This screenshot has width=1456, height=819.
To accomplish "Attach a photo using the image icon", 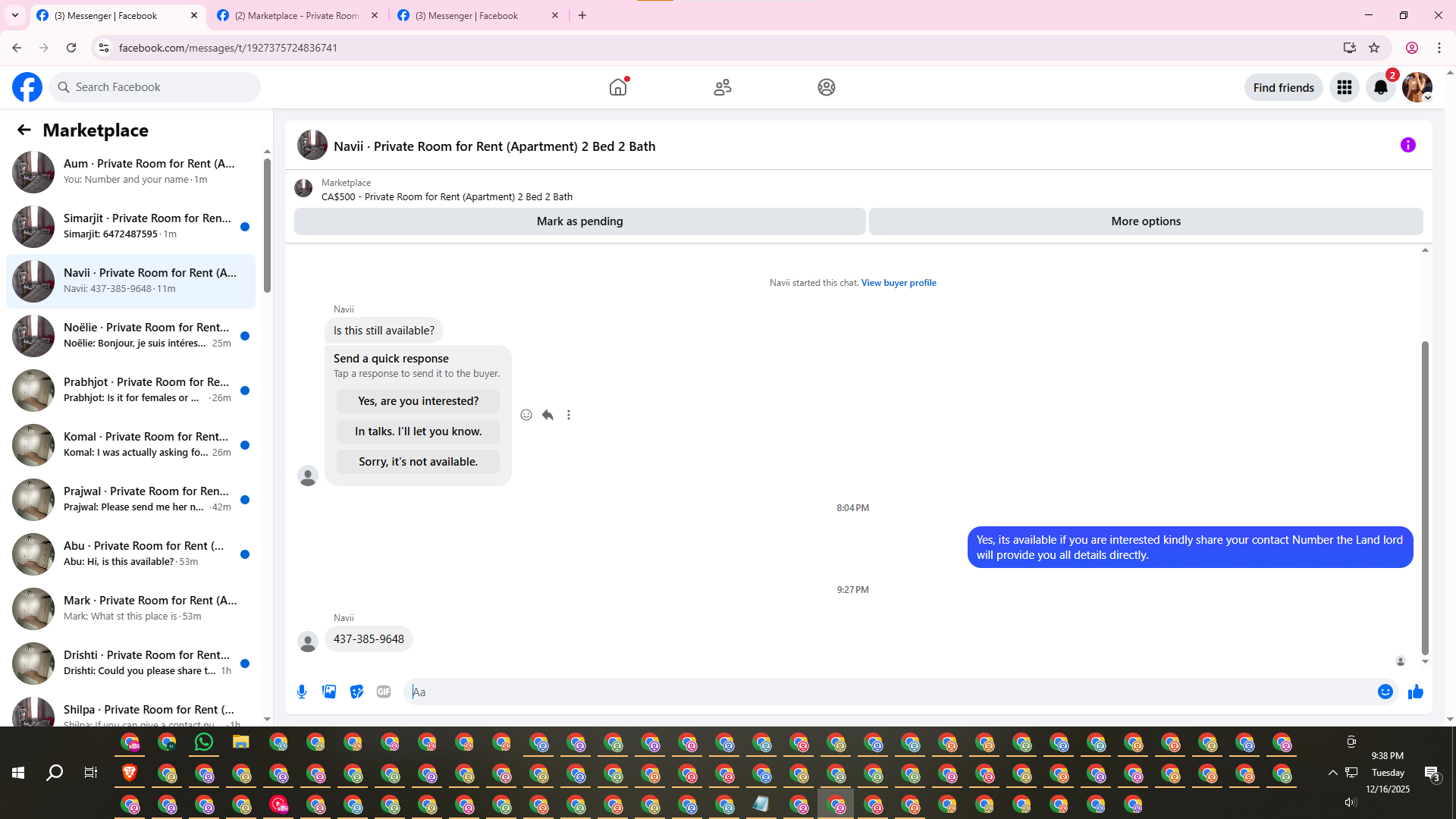I will pos(329,692).
